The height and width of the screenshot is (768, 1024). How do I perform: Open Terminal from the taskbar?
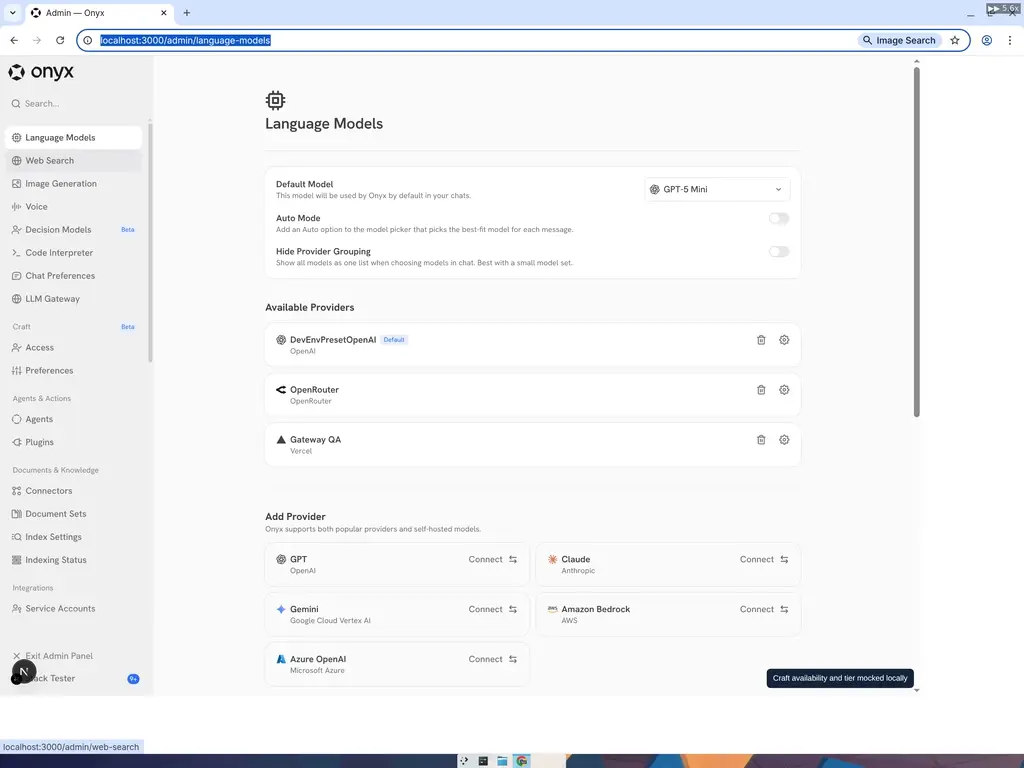coord(483,761)
